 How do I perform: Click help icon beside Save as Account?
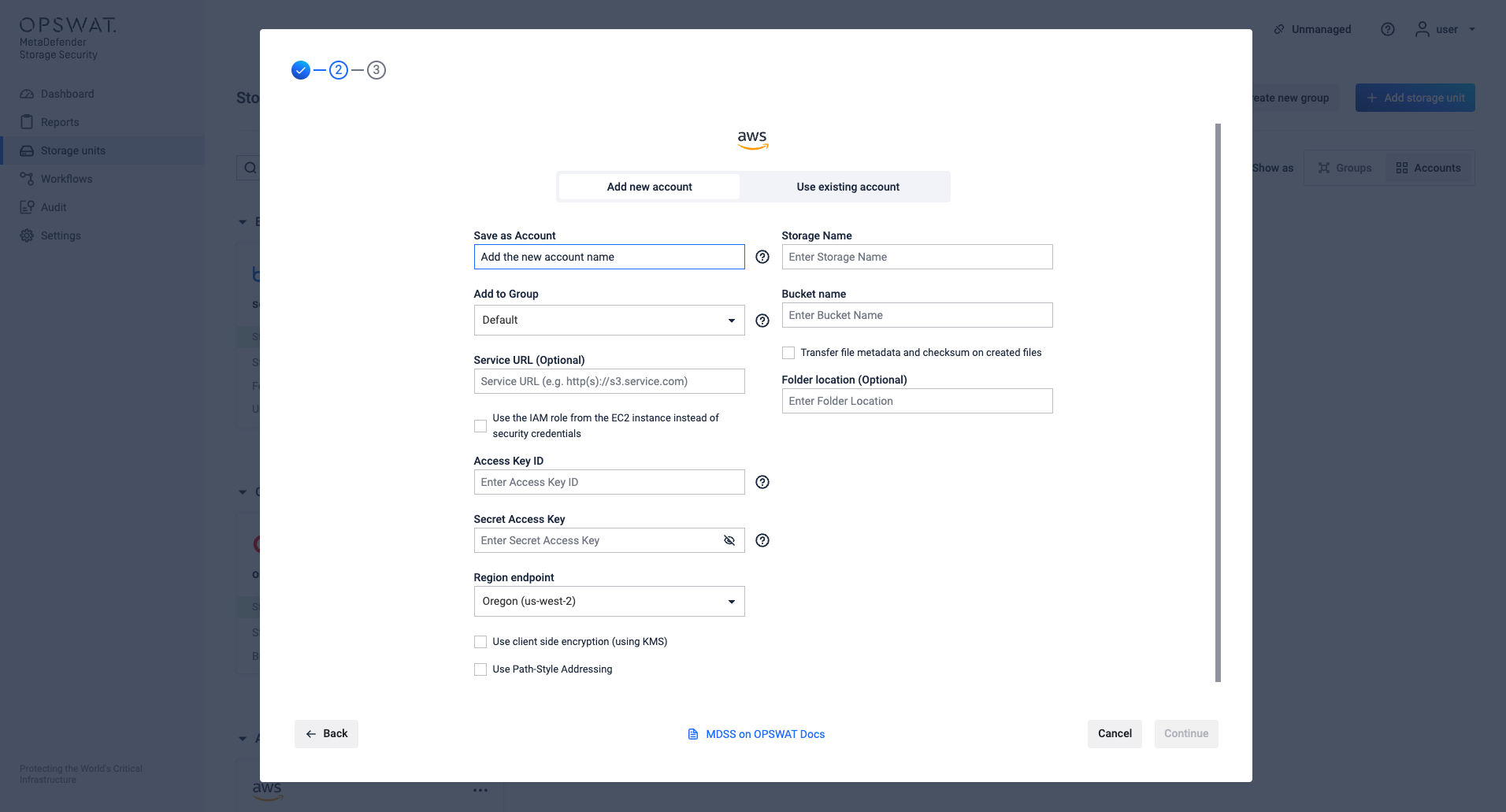tap(762, 257)
